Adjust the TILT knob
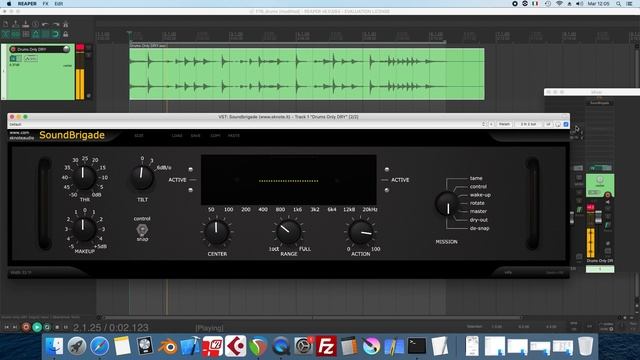 (142, 178)
